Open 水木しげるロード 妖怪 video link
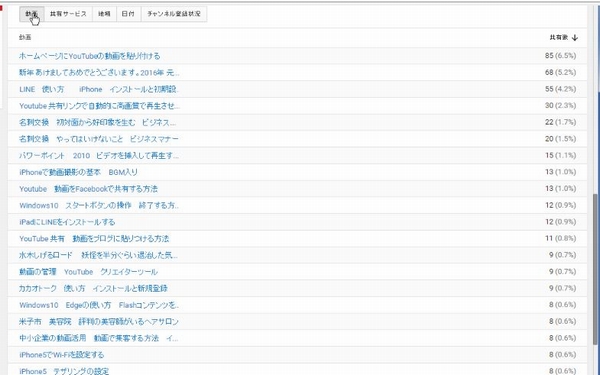This screenshot has width=600, height=375. click(x=98, y=255)
